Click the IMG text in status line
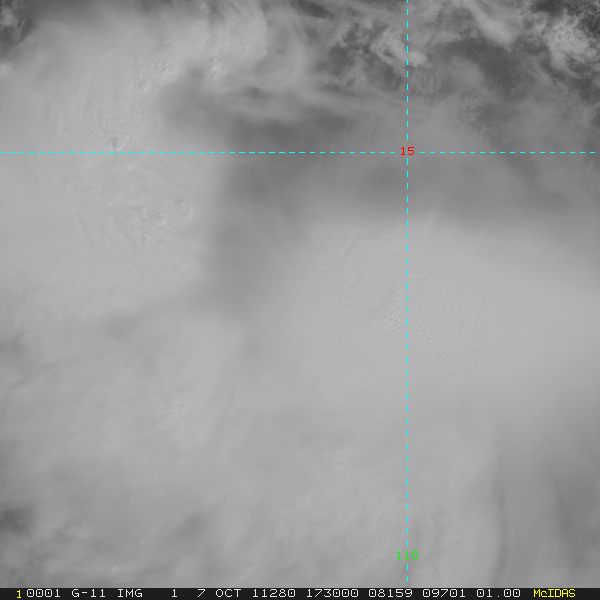The image size is (600, 600). pos(130,593)
